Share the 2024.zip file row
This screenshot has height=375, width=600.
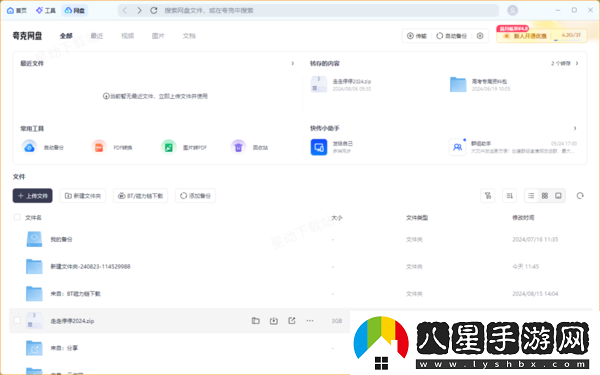coord(292,321)
